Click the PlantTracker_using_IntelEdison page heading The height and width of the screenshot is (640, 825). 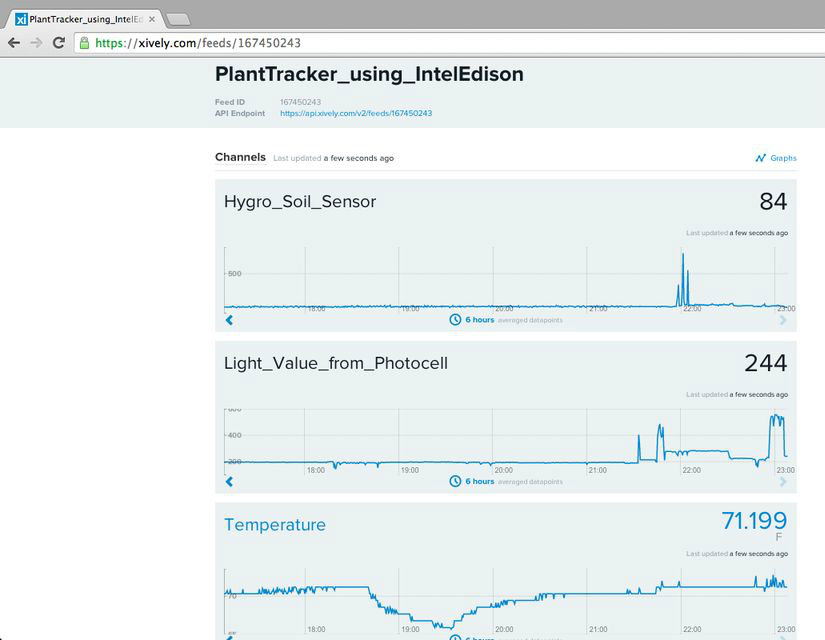pos(369,74)
